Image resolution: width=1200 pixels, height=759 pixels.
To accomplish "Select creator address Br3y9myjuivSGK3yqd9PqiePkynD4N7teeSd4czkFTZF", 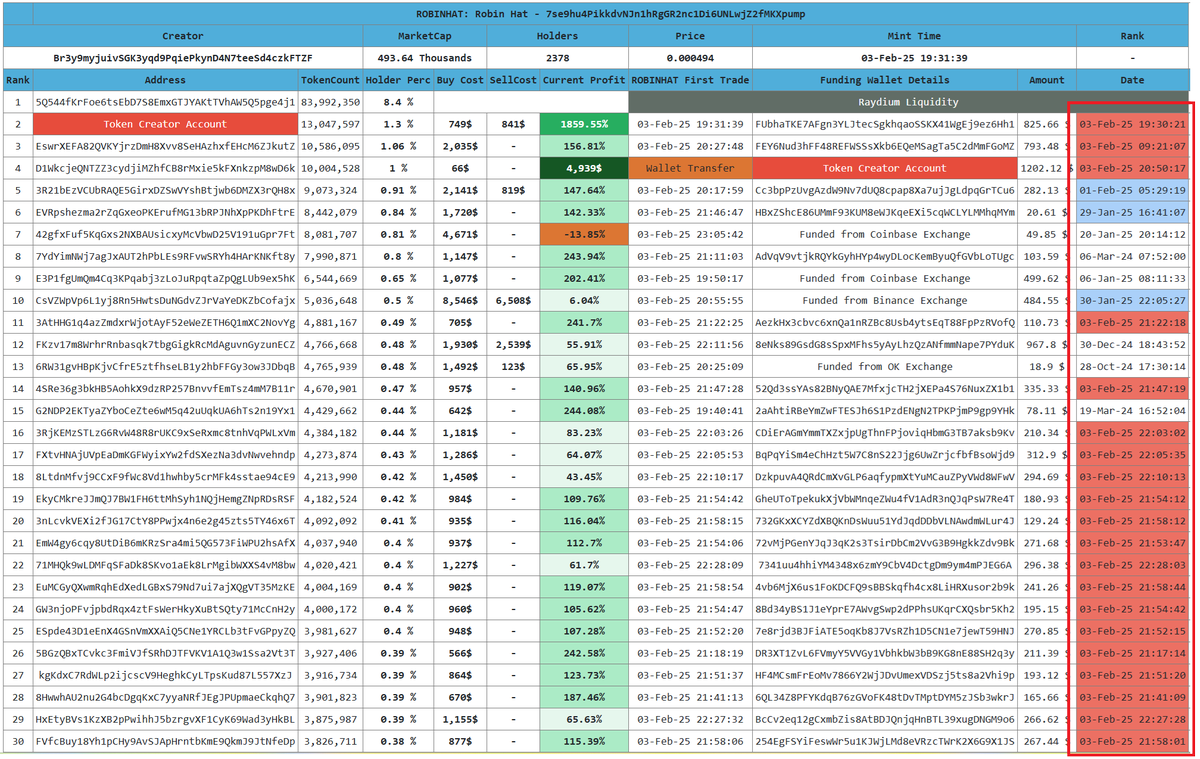I will pyautogui.click(x=182, y=58).
